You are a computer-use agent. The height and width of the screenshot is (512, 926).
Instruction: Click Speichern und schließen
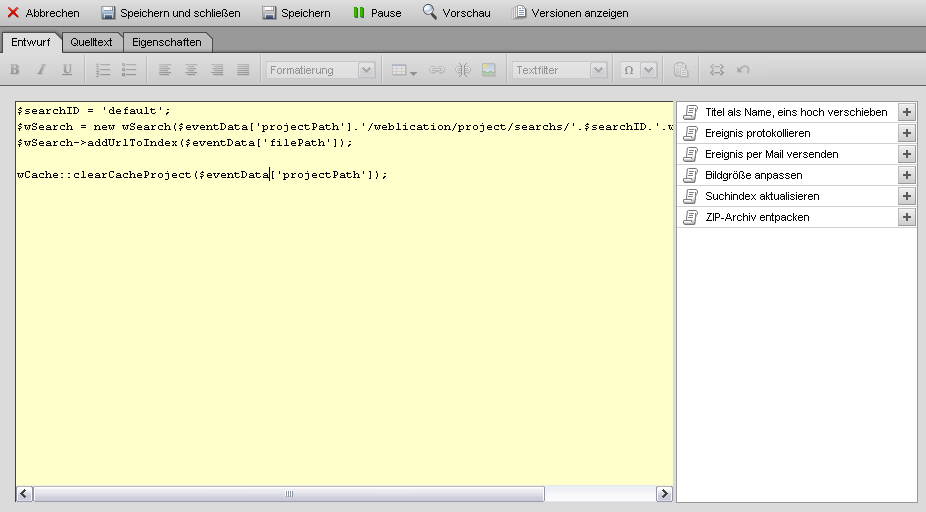point(171,12)
